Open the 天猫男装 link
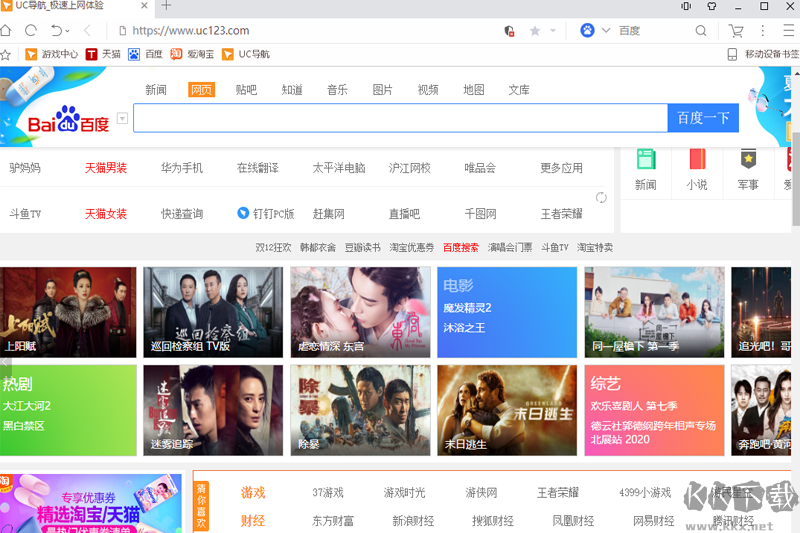 106,168
